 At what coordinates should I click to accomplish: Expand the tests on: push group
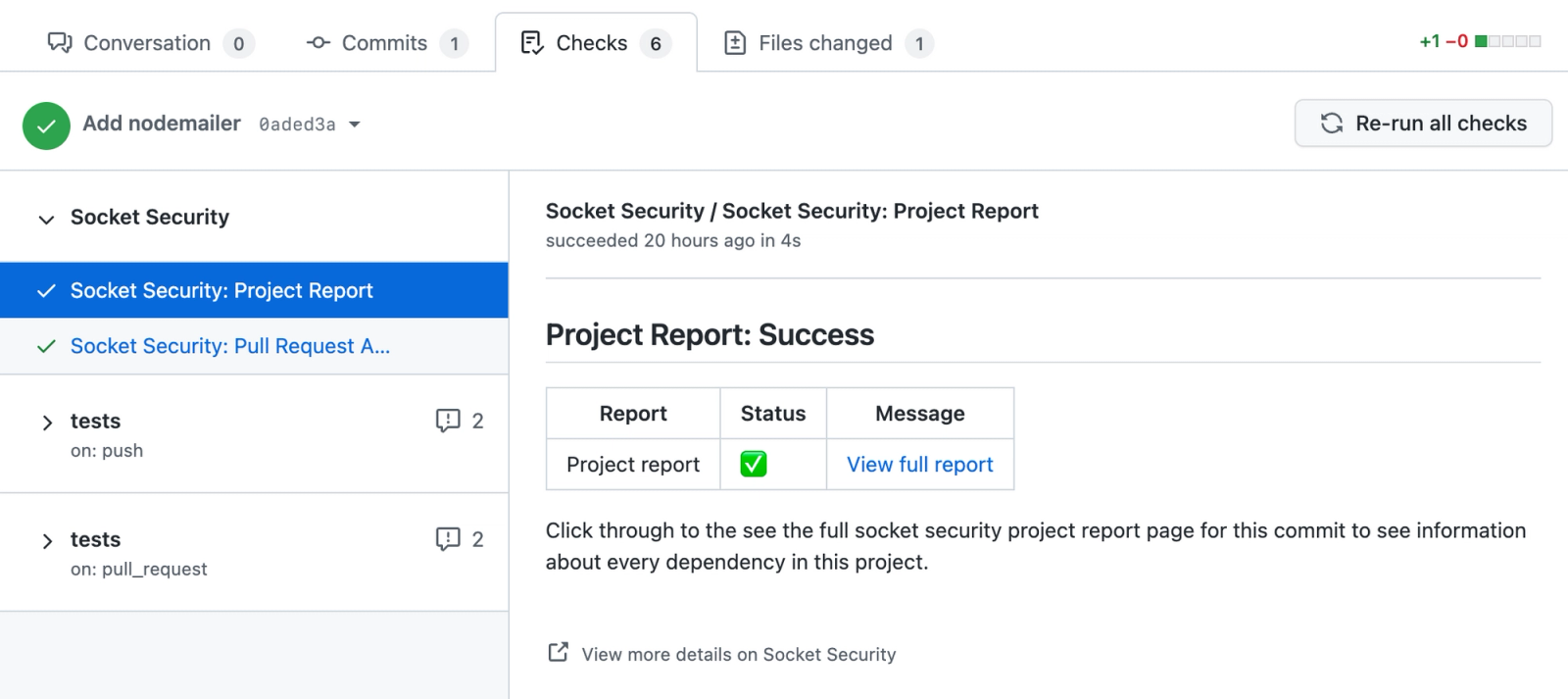47,423
